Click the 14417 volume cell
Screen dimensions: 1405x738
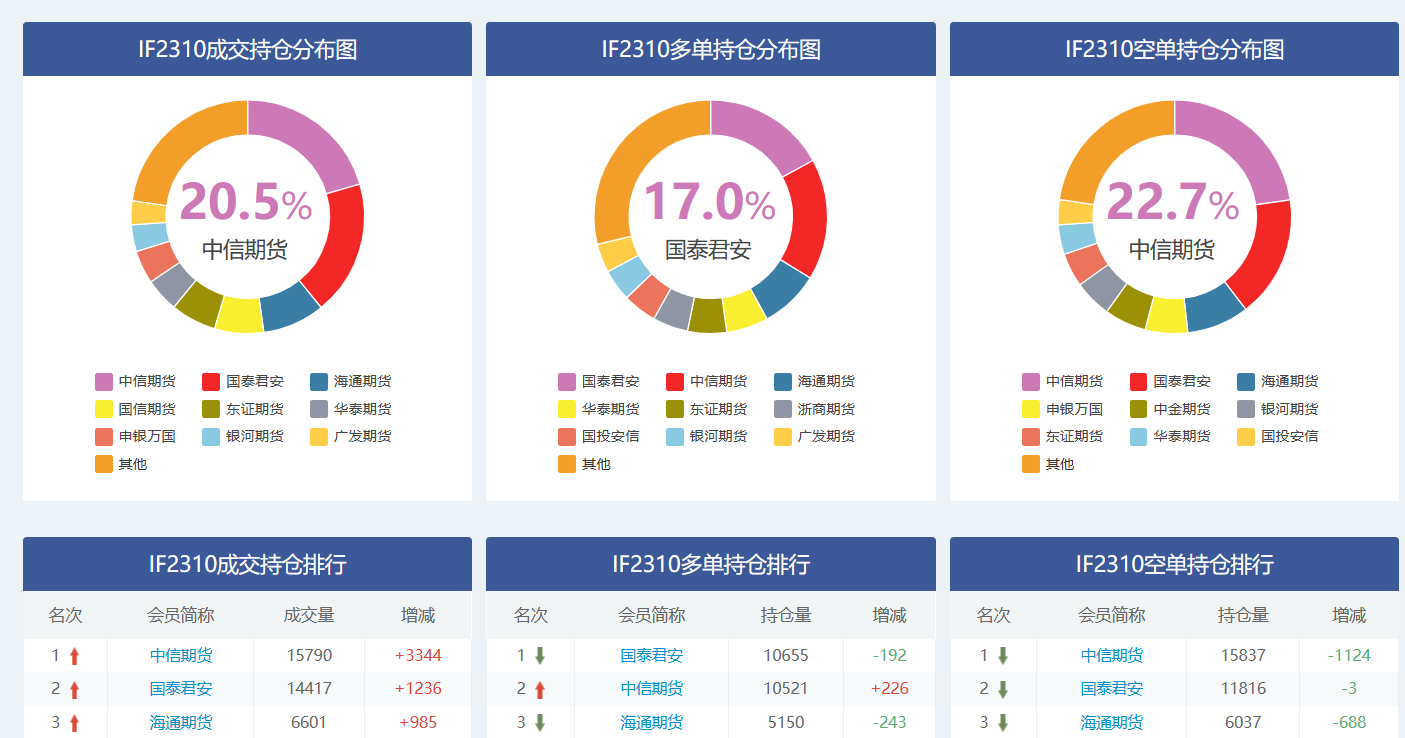309,689
